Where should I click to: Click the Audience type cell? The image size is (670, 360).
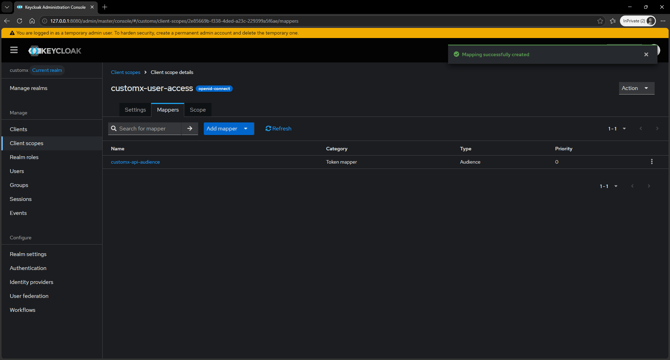pos(470,162)
